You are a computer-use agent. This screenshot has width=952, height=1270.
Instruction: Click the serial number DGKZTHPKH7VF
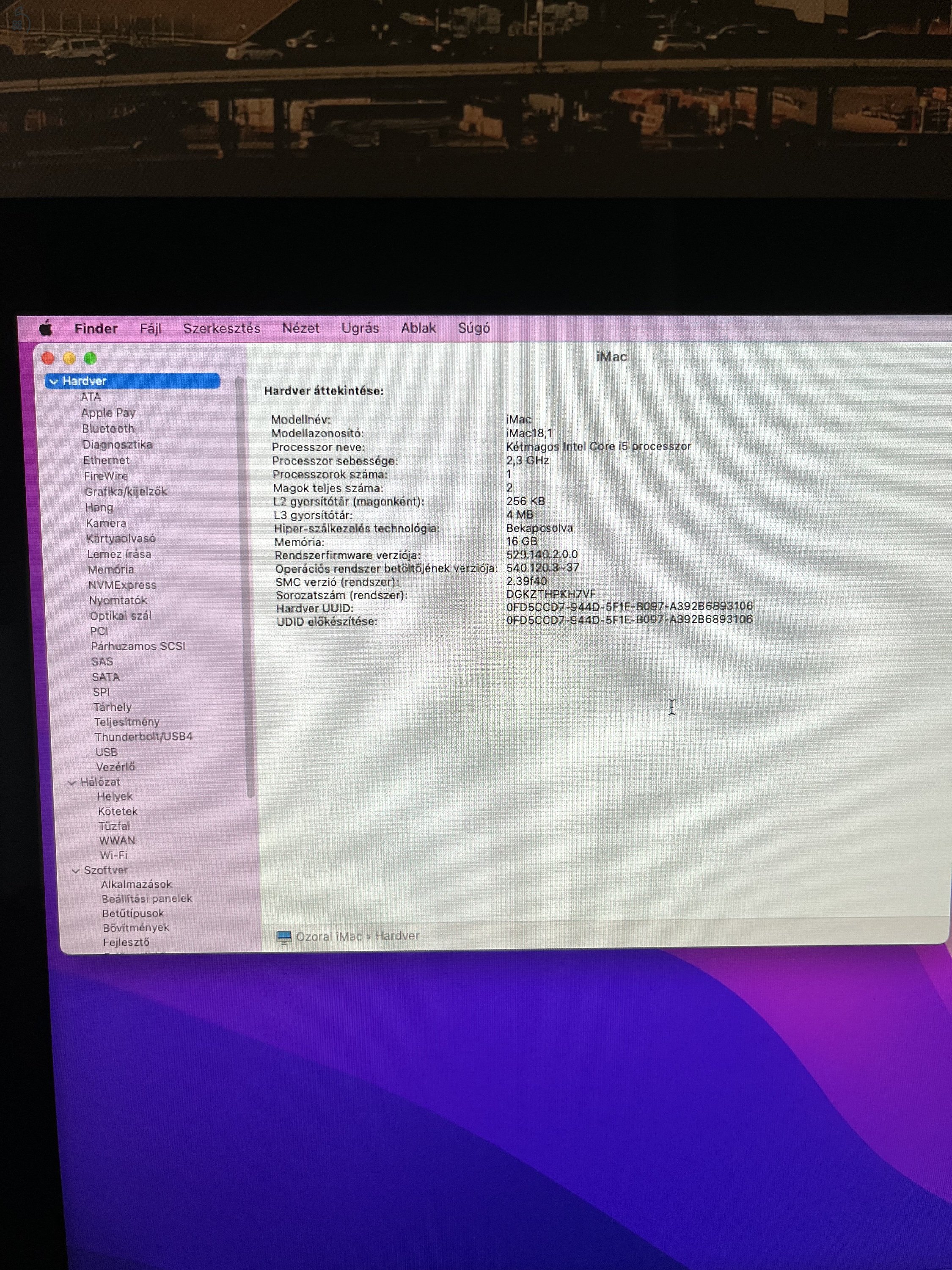(x=550, y=594)
